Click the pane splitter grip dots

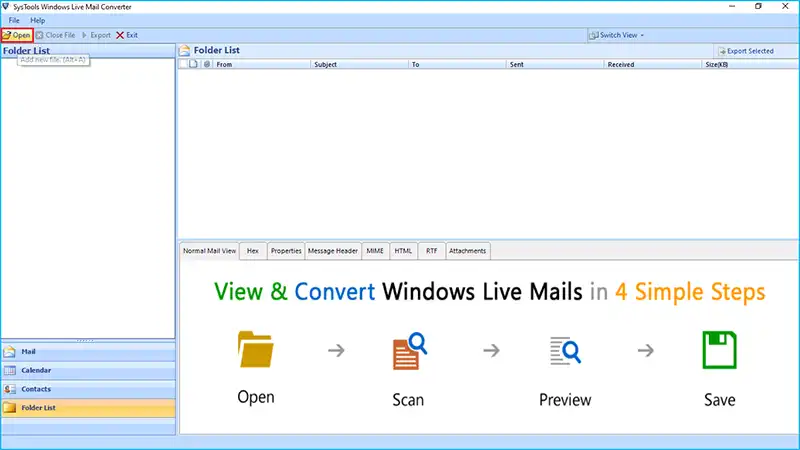[x=85, y=340]
